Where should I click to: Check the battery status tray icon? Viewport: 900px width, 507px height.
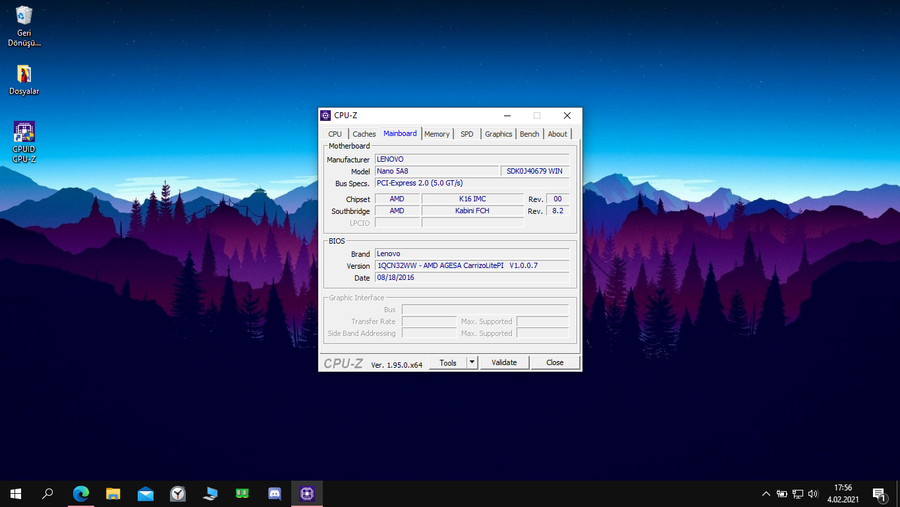[x=782, y=494]
